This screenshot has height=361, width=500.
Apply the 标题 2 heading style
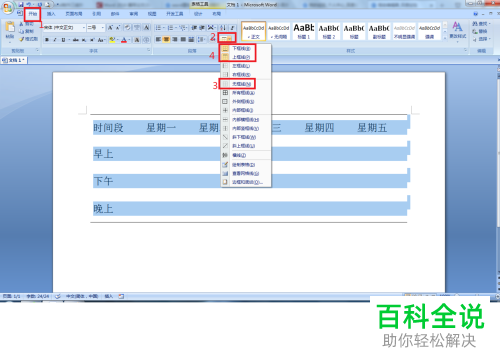point(329,31)
